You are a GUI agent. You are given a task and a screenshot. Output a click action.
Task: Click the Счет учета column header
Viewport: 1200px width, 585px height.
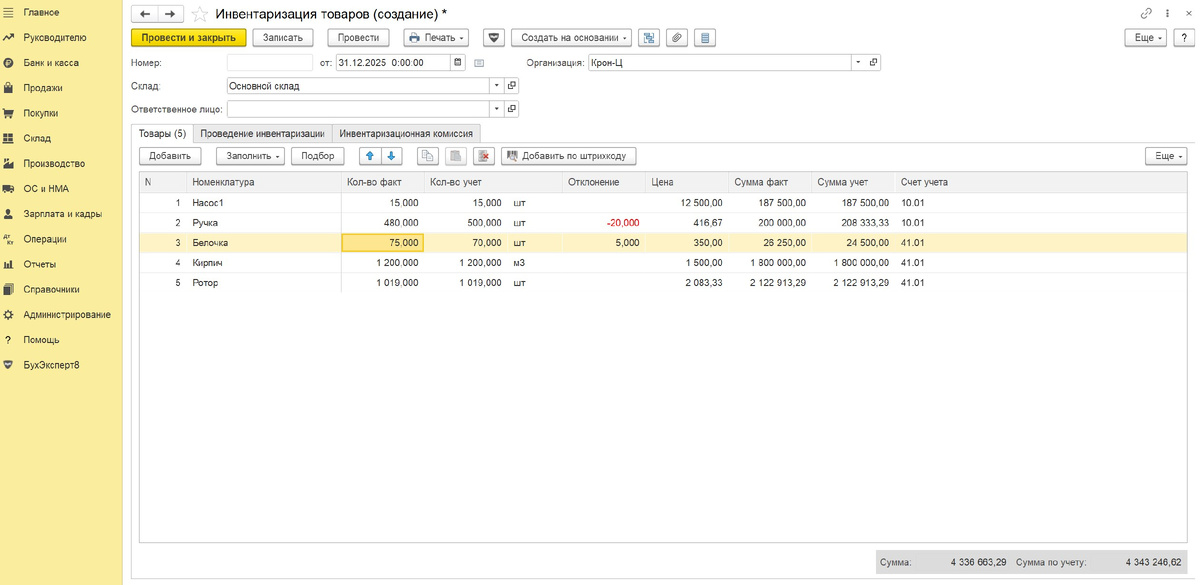[x=924, y=182]
